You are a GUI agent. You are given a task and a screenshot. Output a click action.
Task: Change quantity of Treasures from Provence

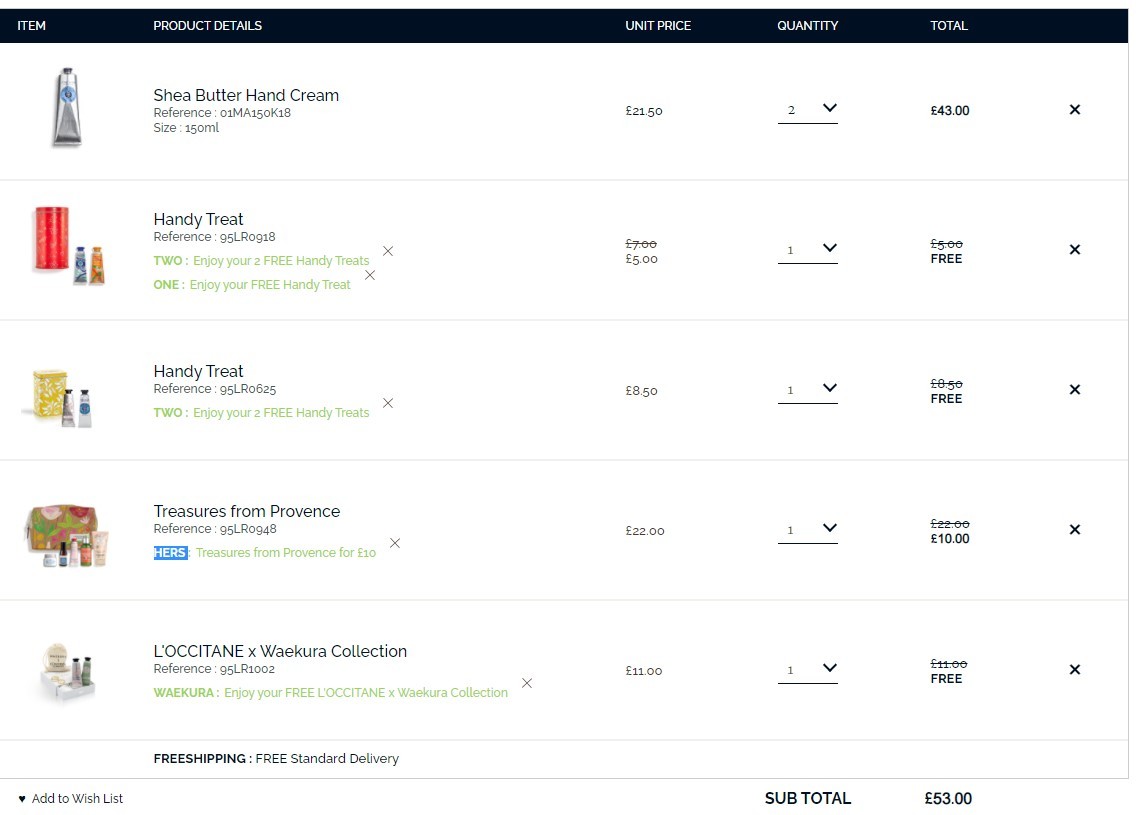point(807,530)
